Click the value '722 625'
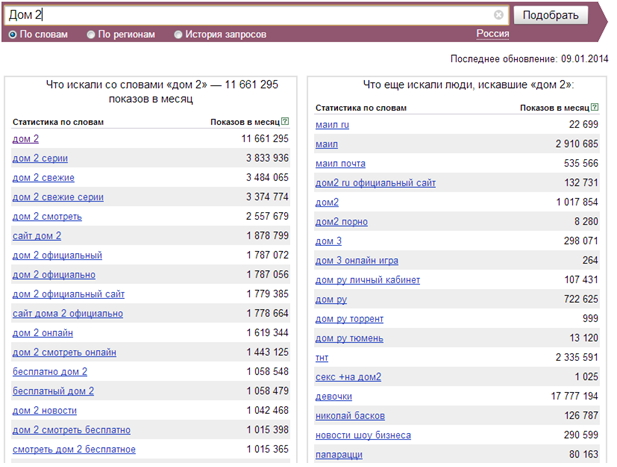The image size is (617, 467). click(x=581, y=299)
